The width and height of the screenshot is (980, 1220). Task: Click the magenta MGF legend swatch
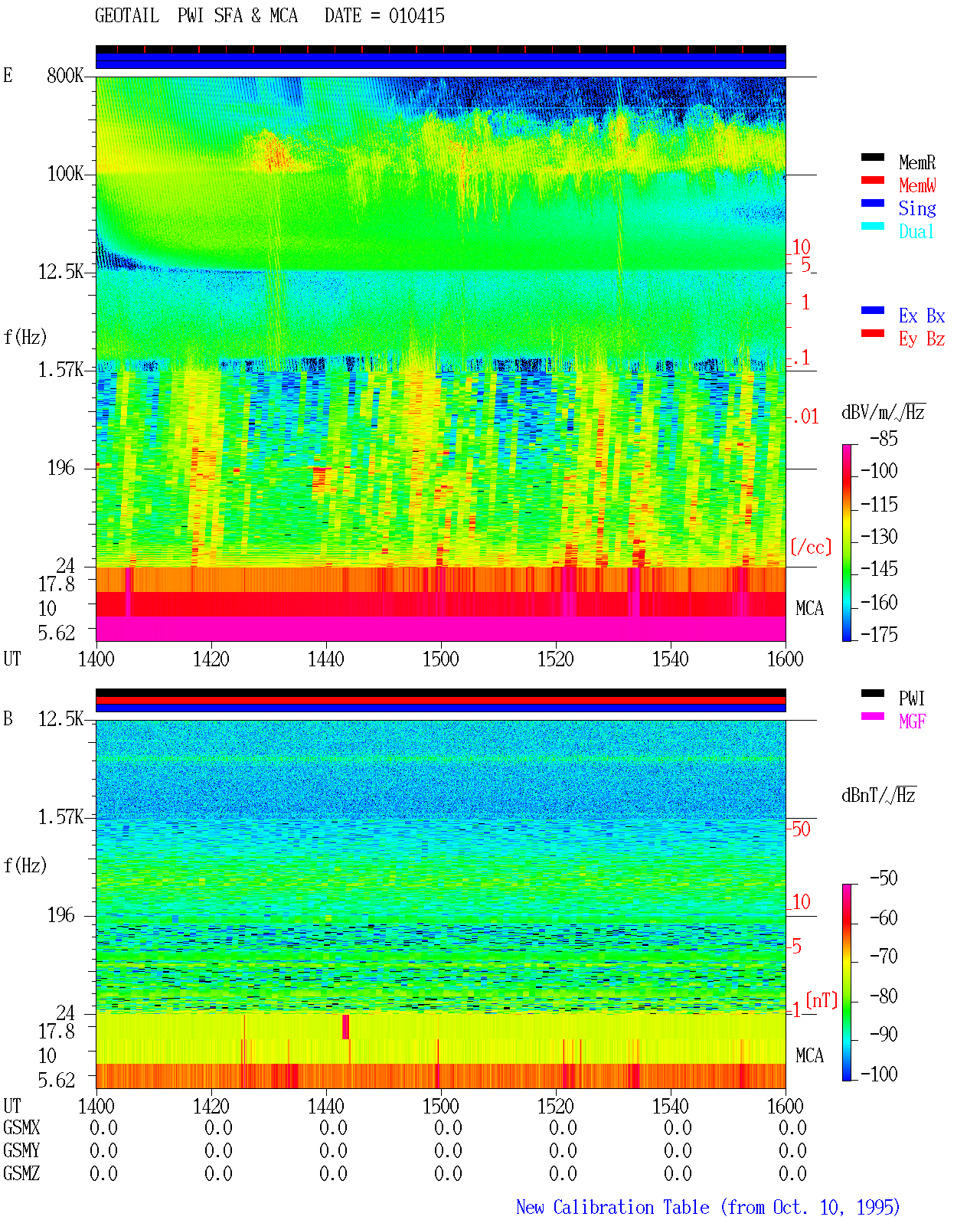click(x=873, y=716)
